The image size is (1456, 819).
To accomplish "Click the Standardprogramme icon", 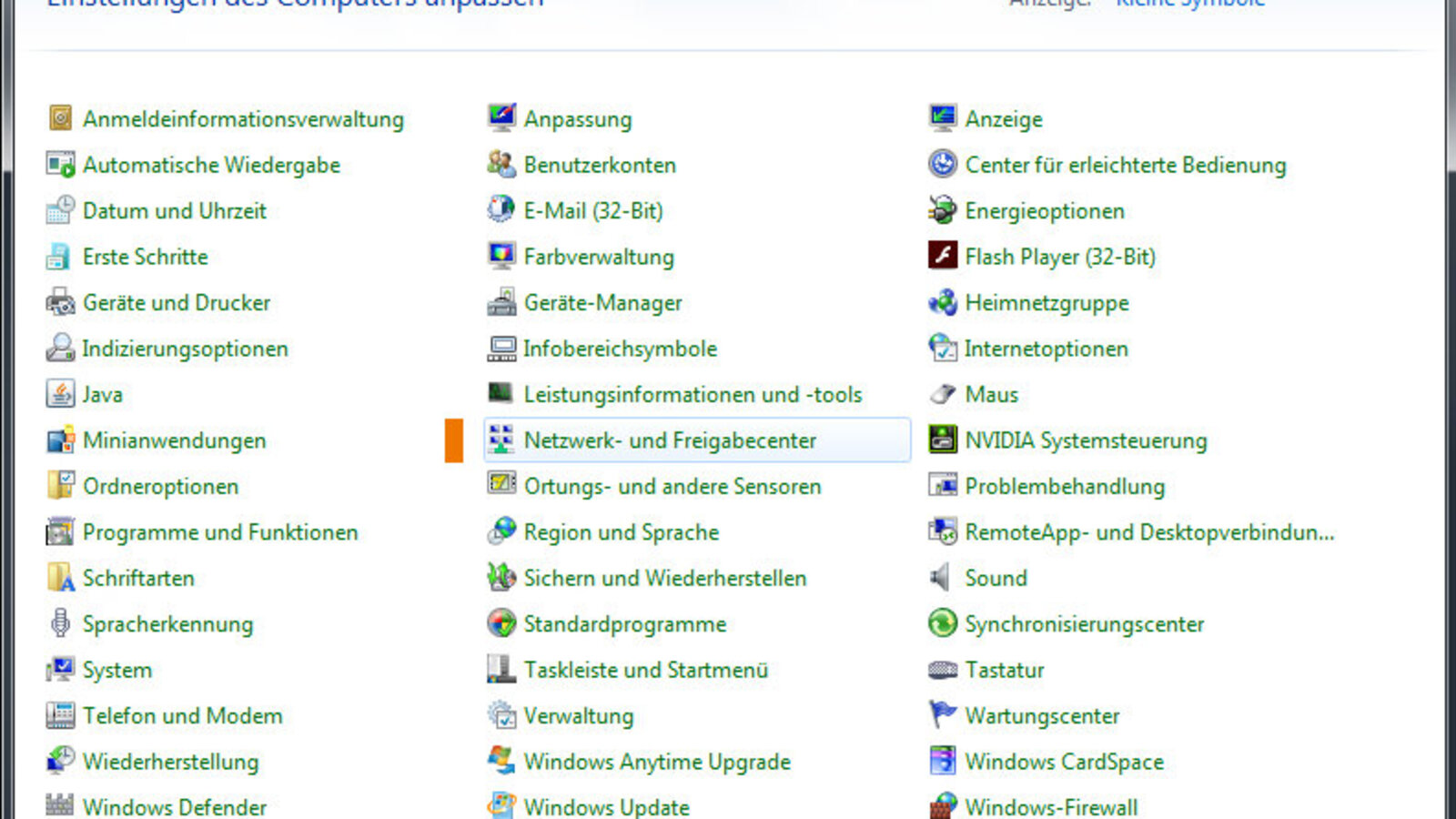I will coord(501,623).
